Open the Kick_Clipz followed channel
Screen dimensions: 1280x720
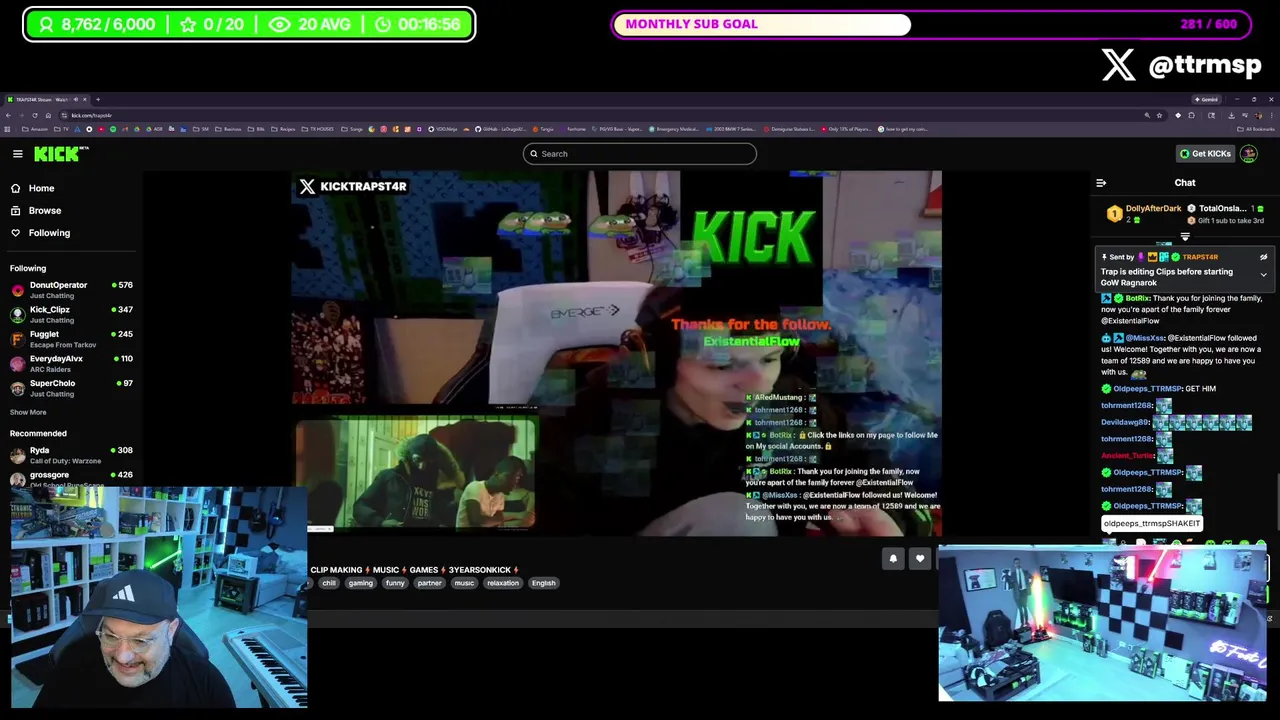(x=70, y=314)
